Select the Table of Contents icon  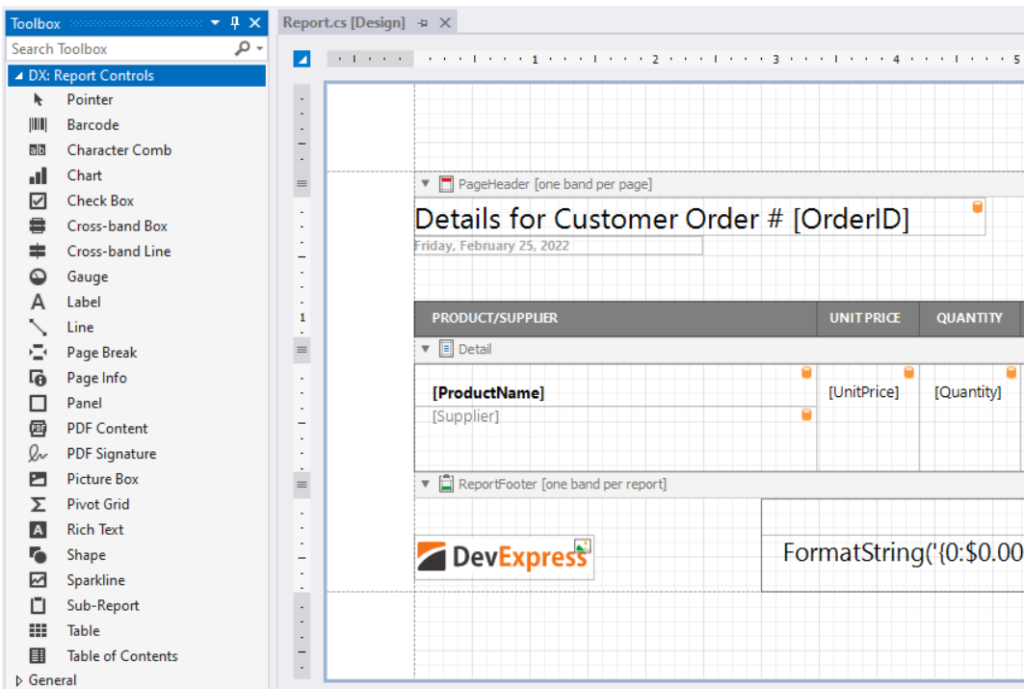38,656
